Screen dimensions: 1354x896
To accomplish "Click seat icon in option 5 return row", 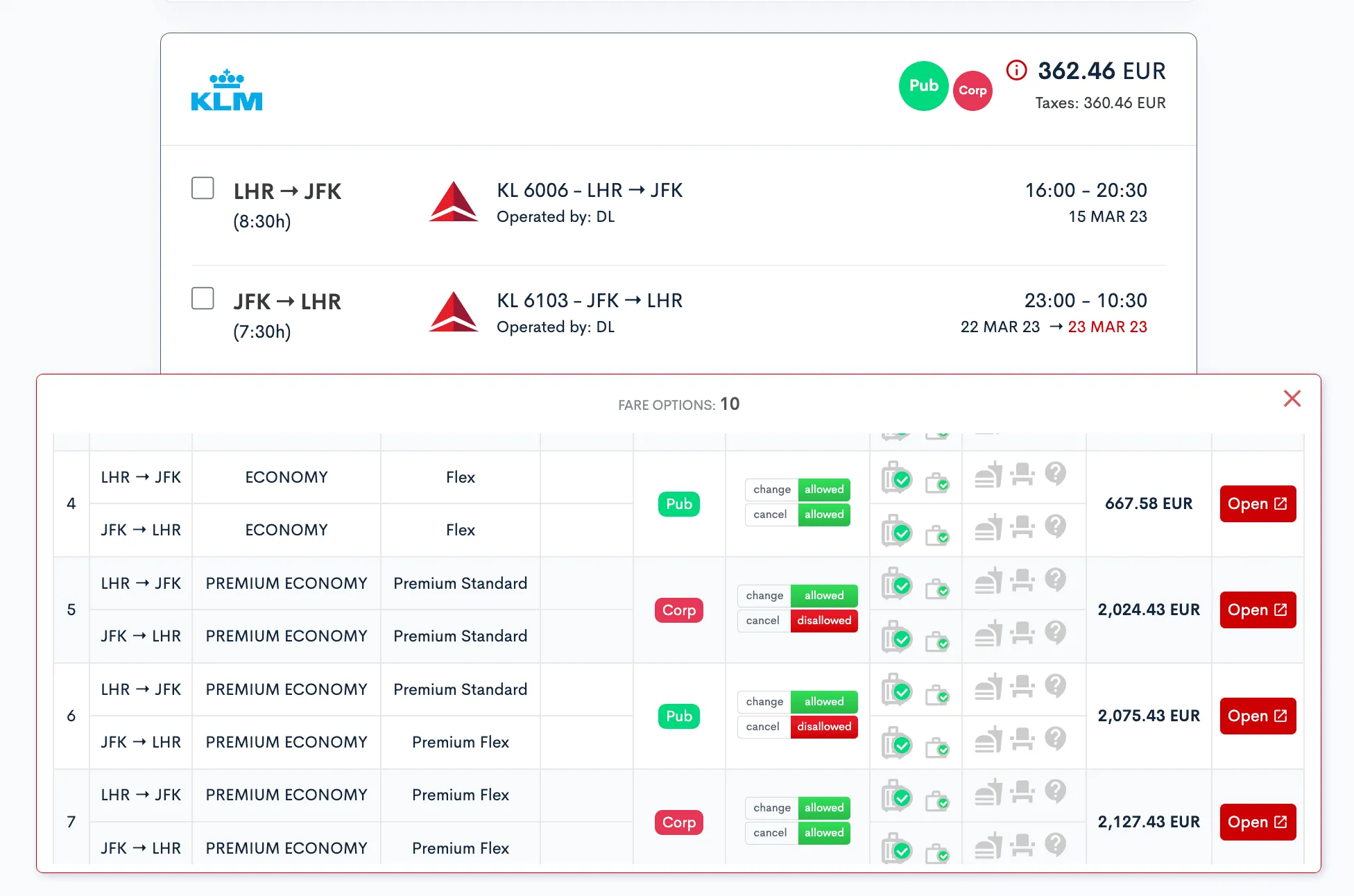I will click(x=1022, y=632).
